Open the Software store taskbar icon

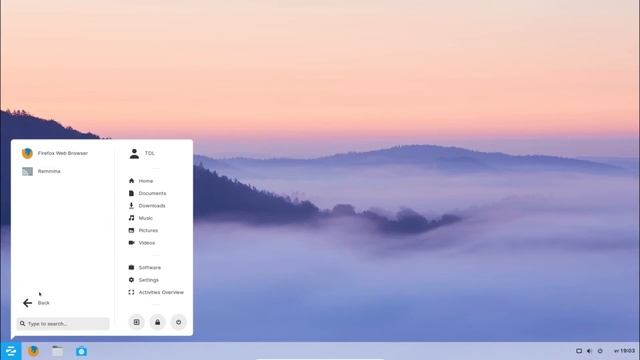coord(81,351)
